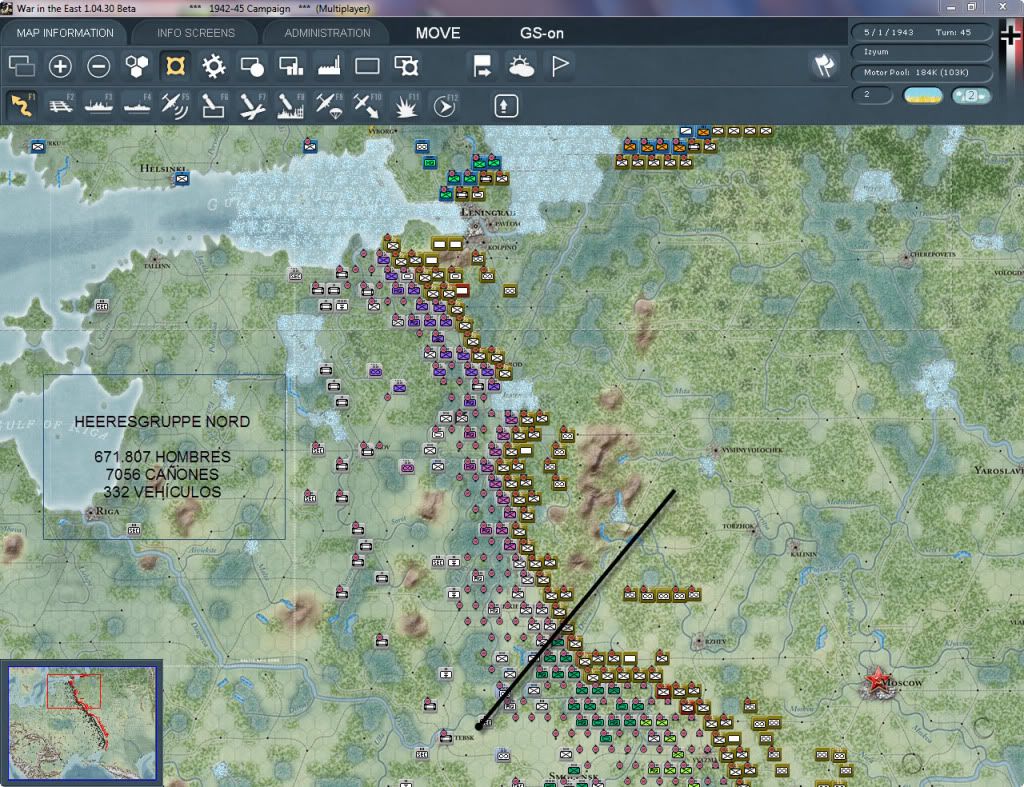Click the Torzhok city label

click(x=738, y=526)
